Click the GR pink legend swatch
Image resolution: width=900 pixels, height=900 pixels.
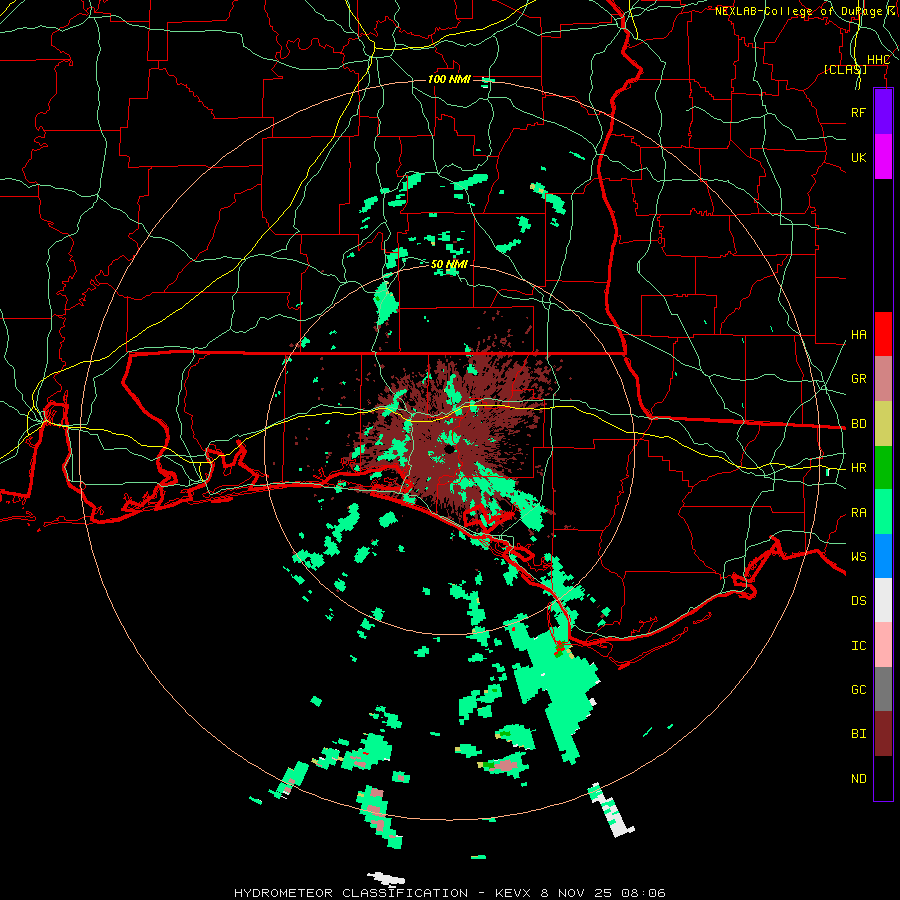pyautogui.click(x=883, y=379)
